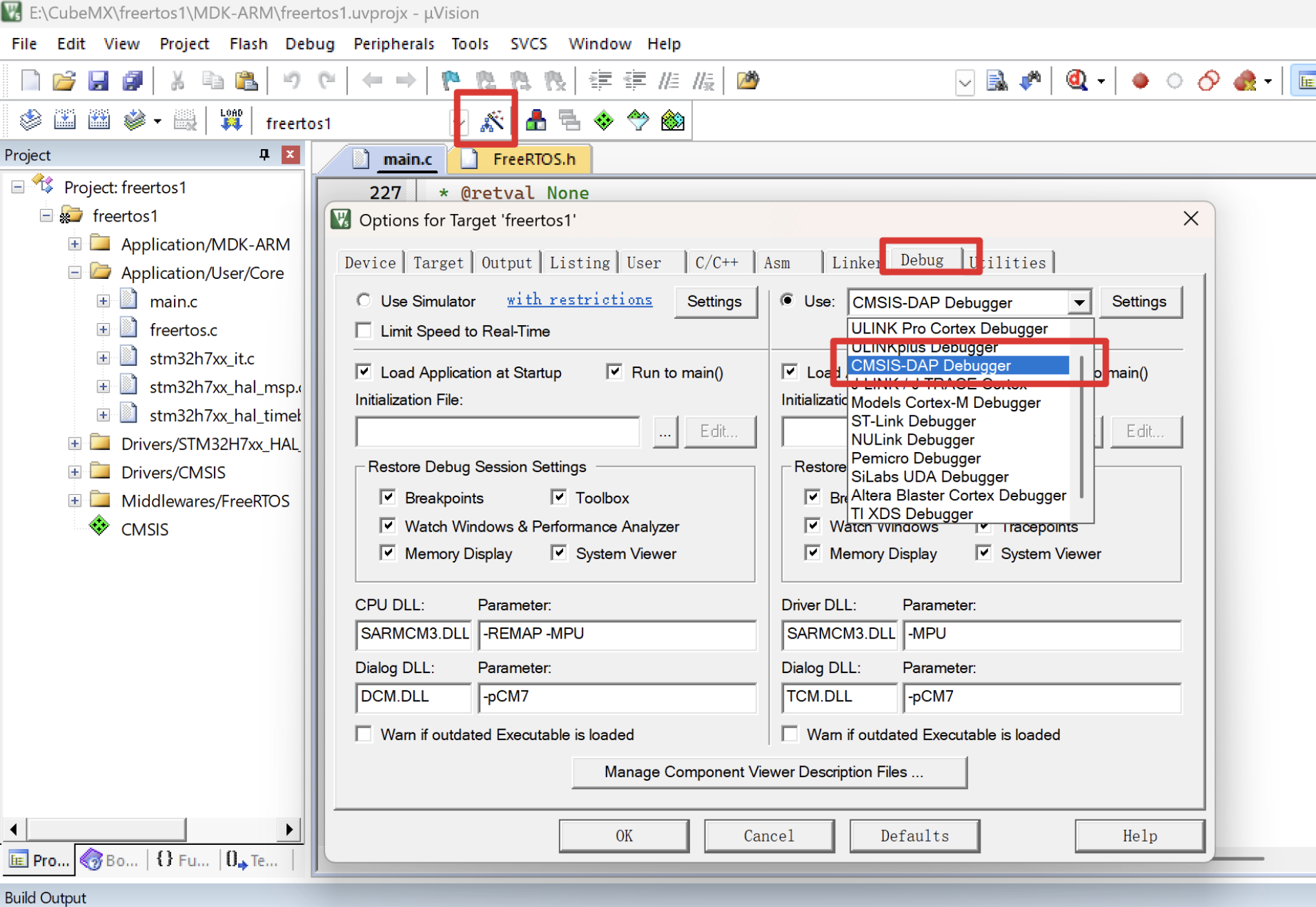Pin the Project panel
Screen dimensions: 1316x907
click(264, 155)
